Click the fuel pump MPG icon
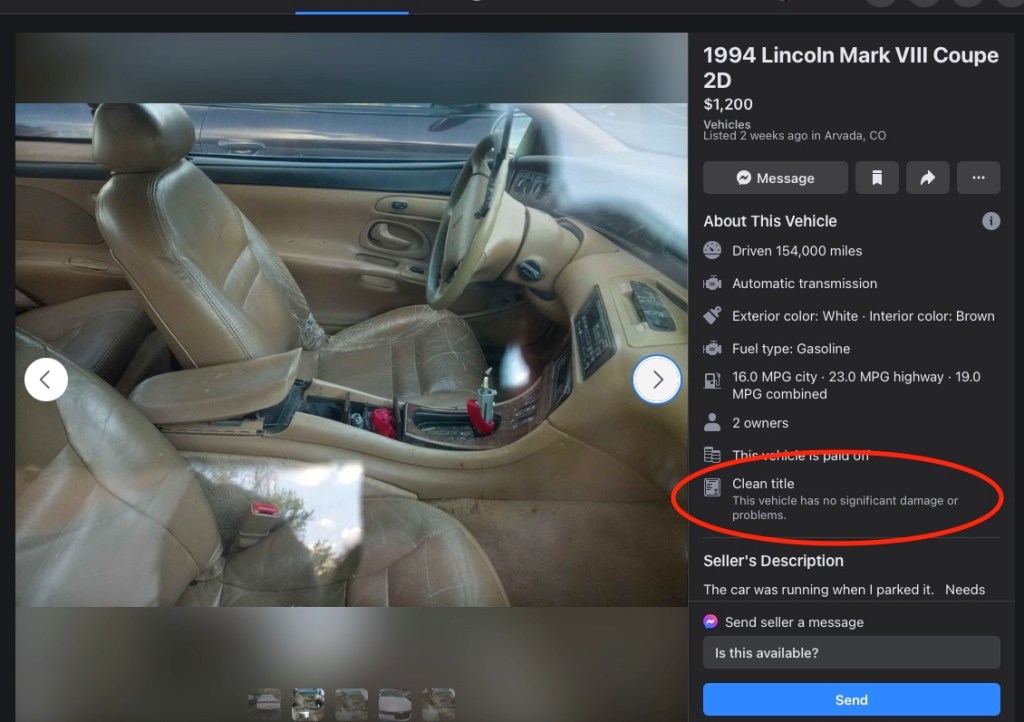1024x722 pixels. pyautogui.click(x=713, y=380)
